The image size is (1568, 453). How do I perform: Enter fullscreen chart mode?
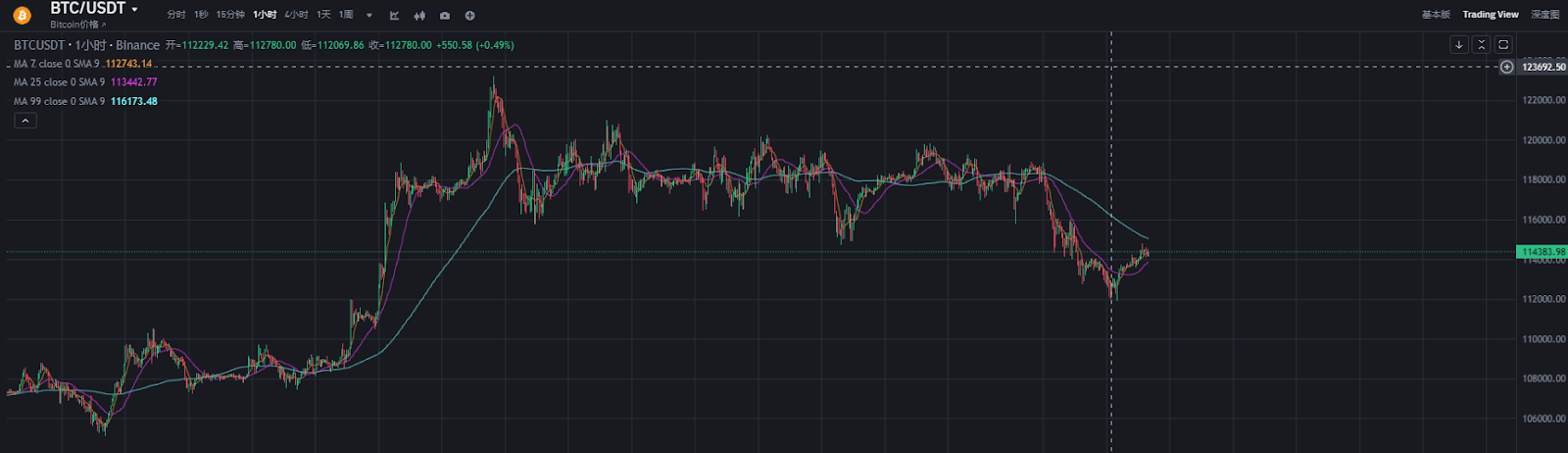(1503, 45)
